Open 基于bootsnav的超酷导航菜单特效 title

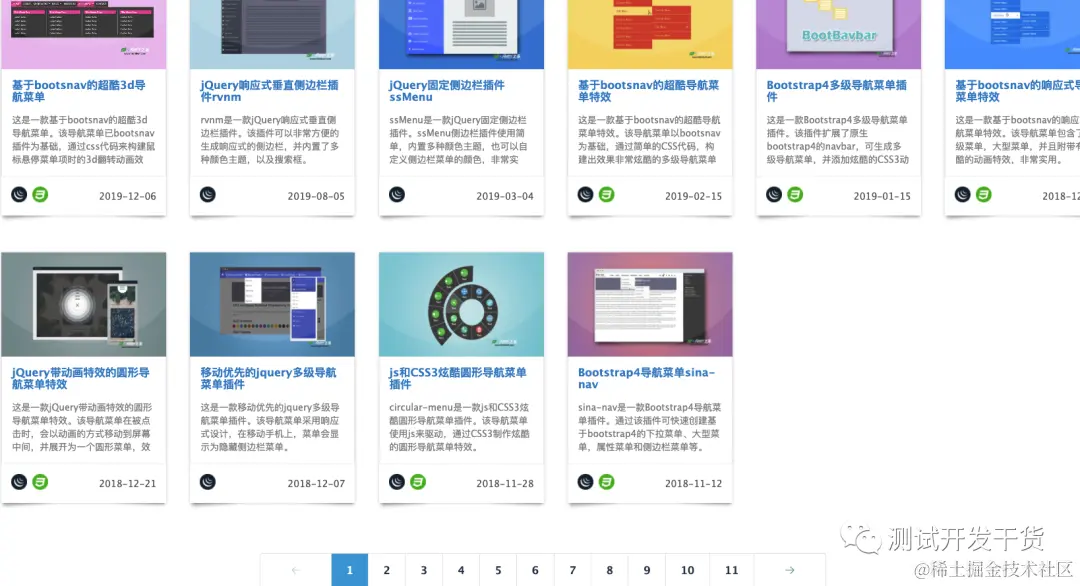coord(648,91)
